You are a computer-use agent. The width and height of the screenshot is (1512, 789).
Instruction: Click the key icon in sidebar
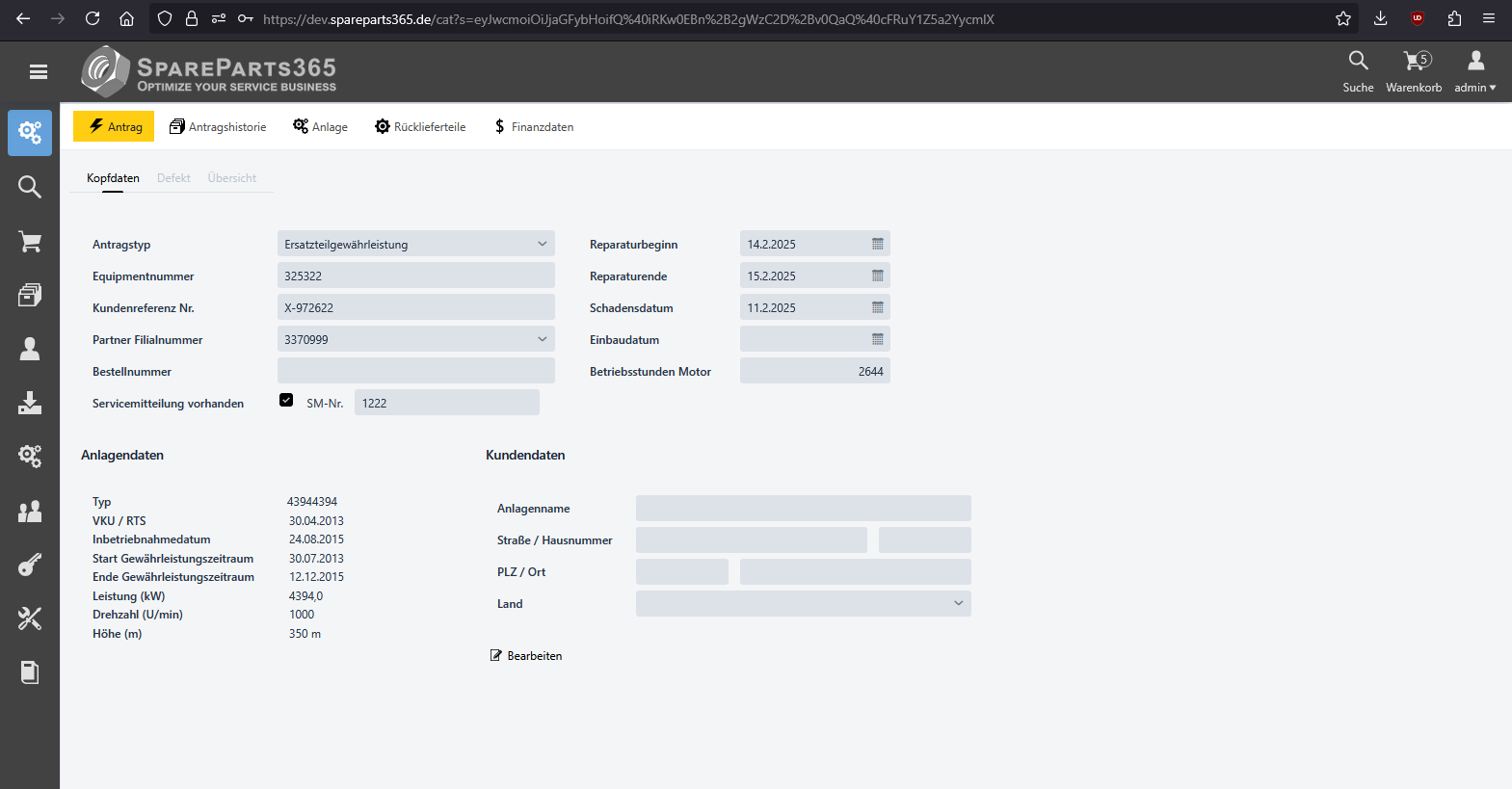30,565
